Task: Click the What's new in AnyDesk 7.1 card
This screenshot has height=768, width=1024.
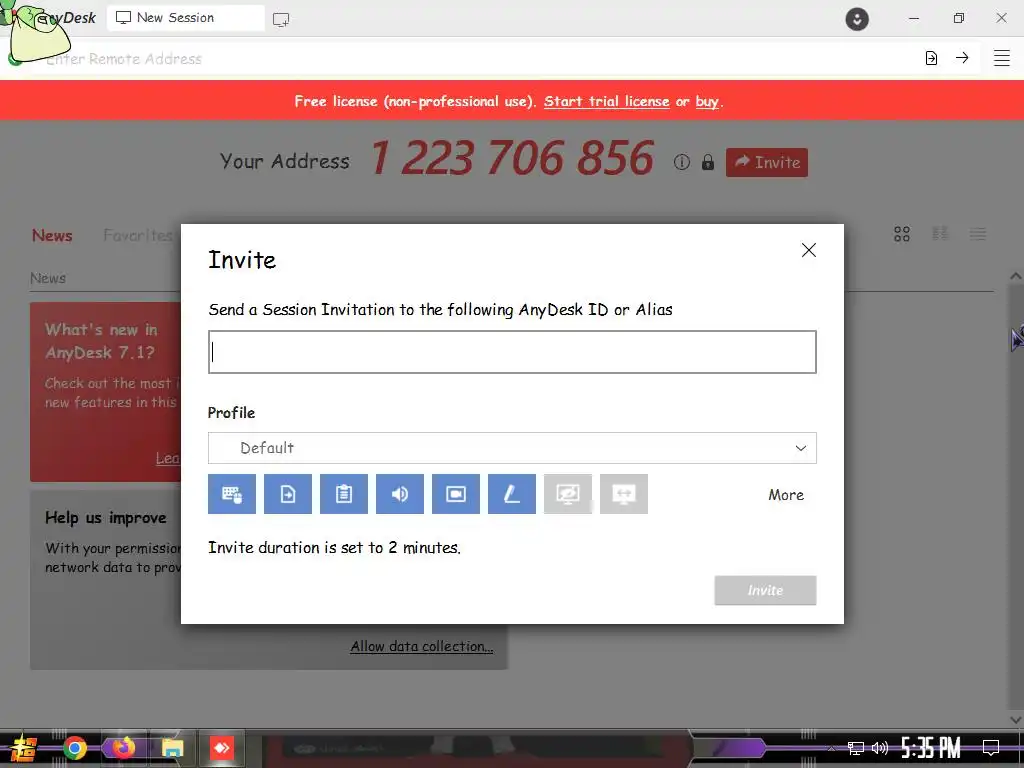Action: tap(105, 392)
